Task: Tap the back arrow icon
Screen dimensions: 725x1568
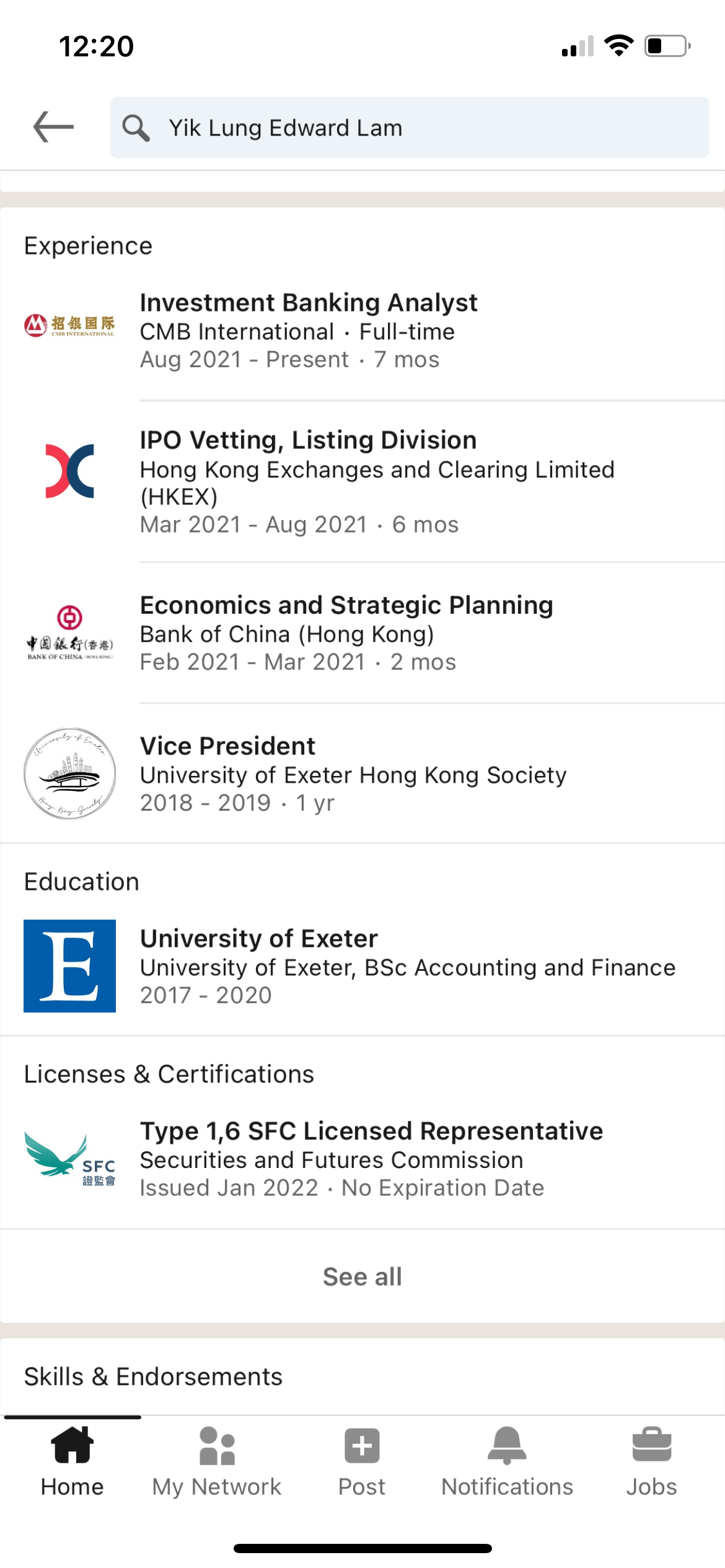Action: (53, 127)
